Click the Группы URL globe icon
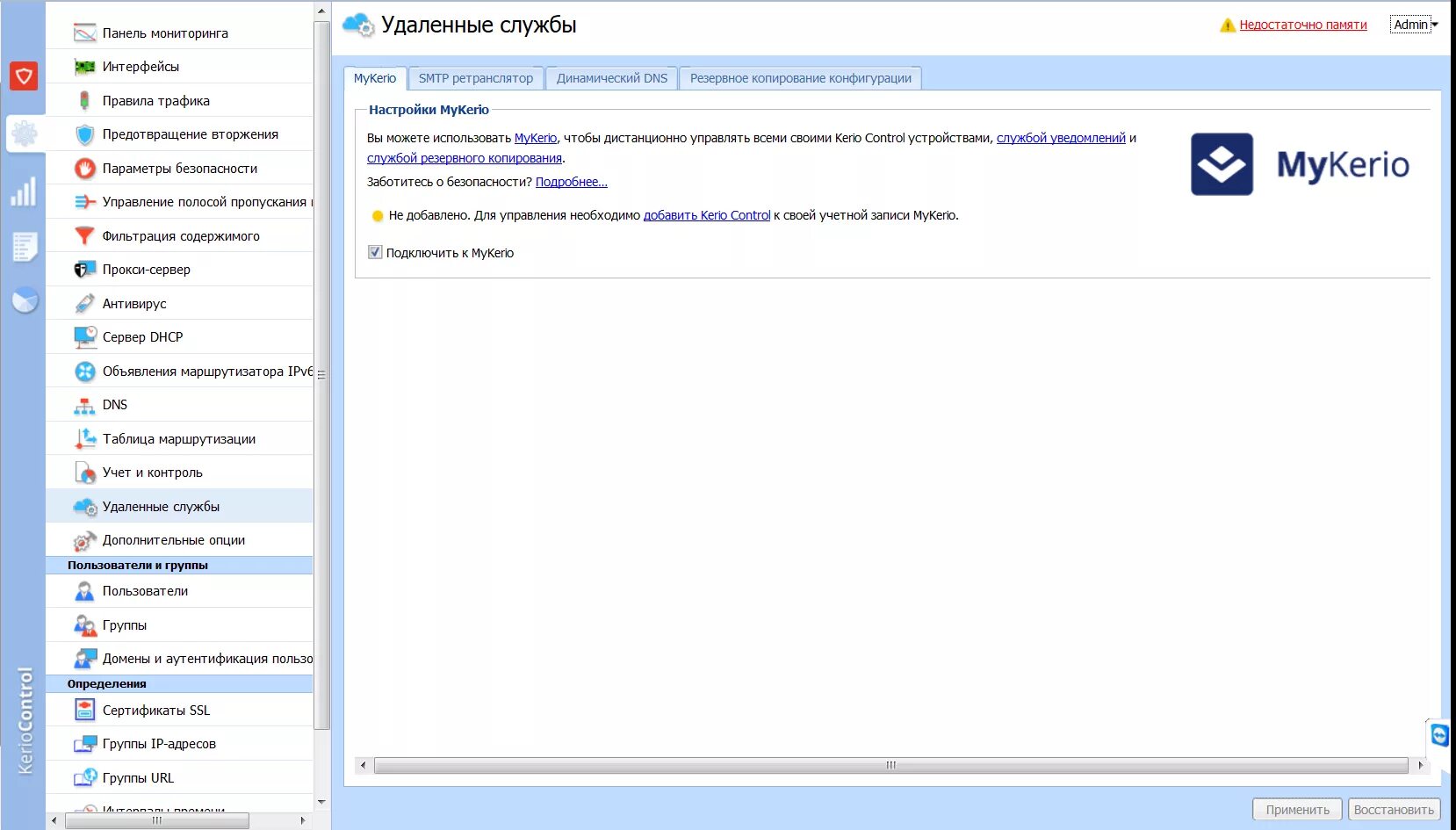1456x830 pixels. (85, 778)
